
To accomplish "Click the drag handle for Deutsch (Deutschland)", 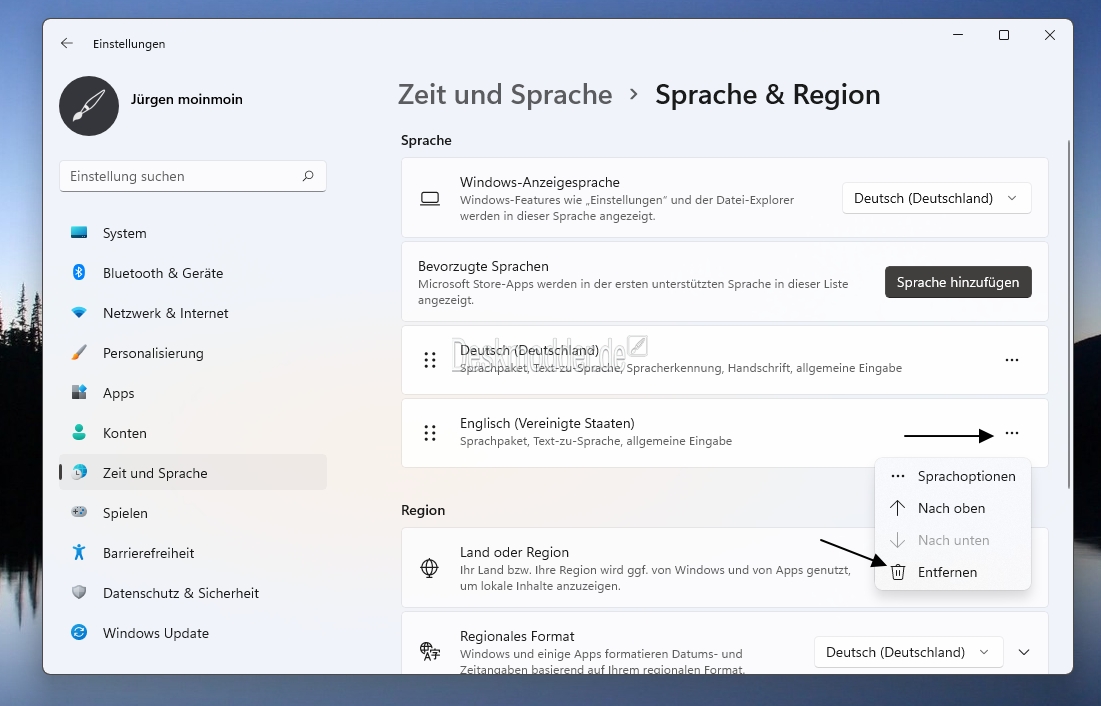I will 430,360.
